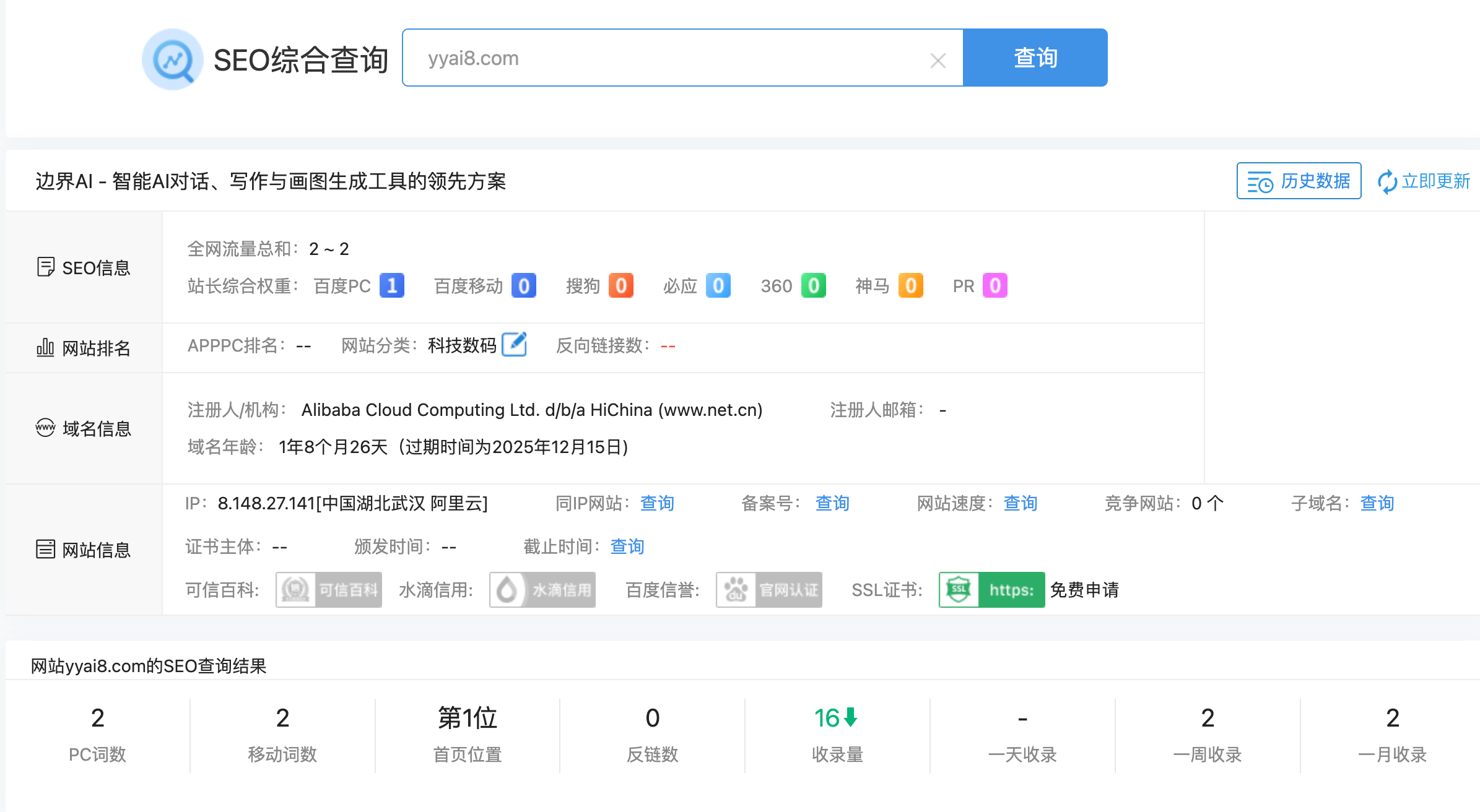Click the orange 搜狗 weight badge
The image size is (1480, 812).
(x=620, y=286)
